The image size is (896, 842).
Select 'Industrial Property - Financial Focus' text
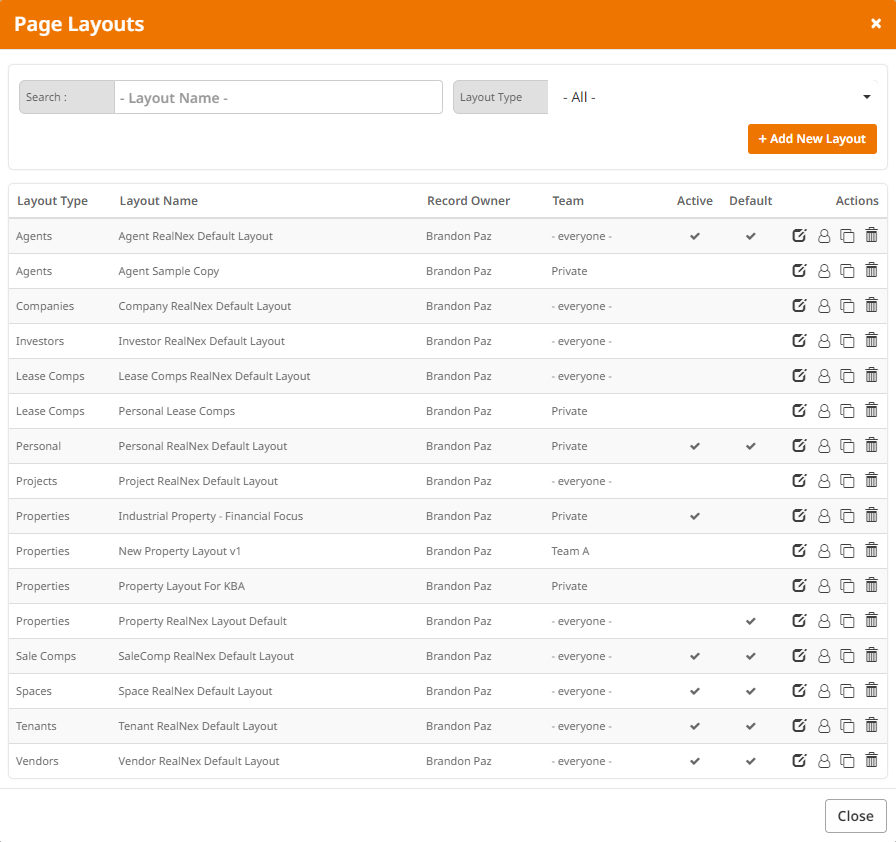click(x=210, y=516)
